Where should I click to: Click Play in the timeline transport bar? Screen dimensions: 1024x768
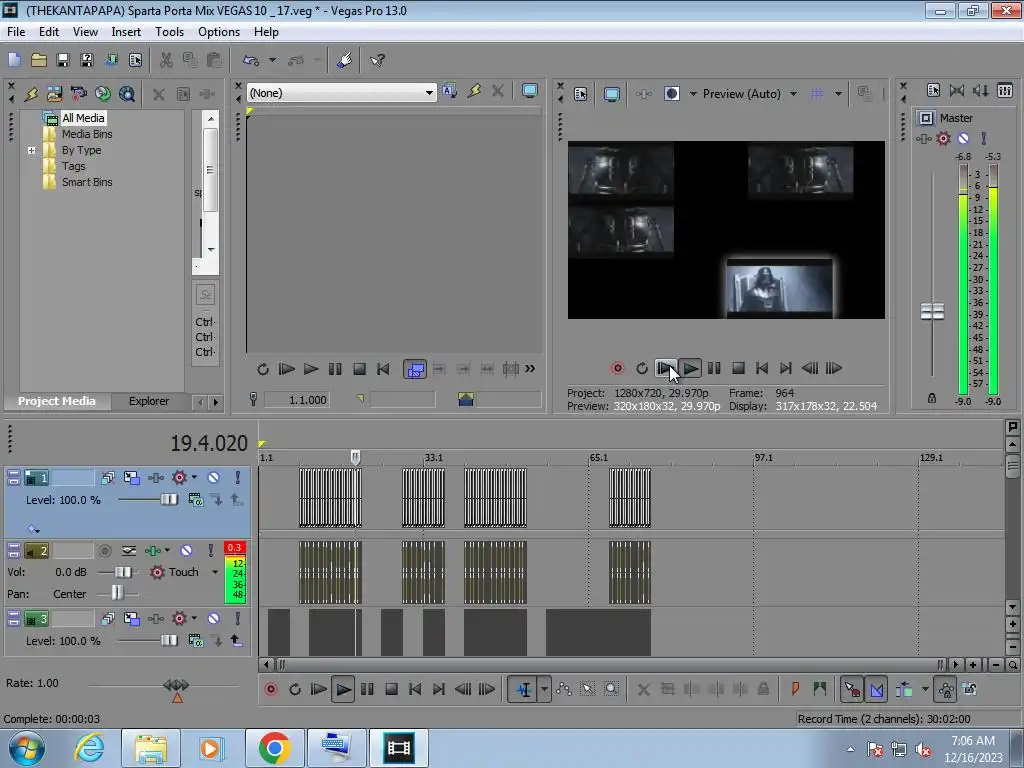point(343,689)
